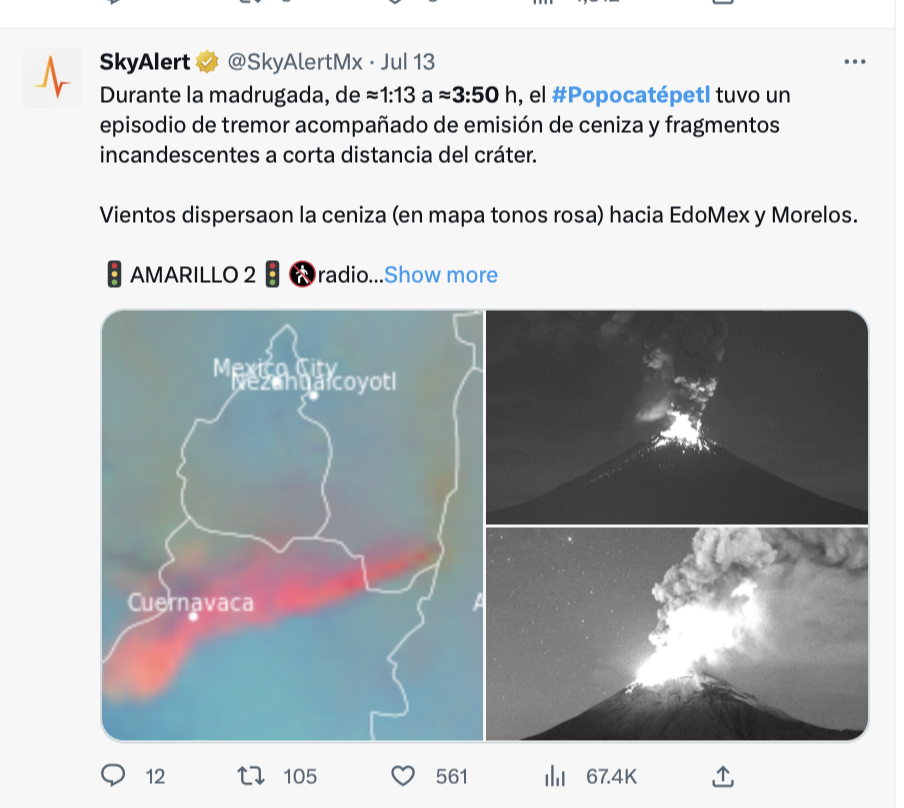Image resolution: width=904 pixels, height=808 pixels.
Task: Open the #Popocatépetl hashtag link
Action: coord(631,95)
